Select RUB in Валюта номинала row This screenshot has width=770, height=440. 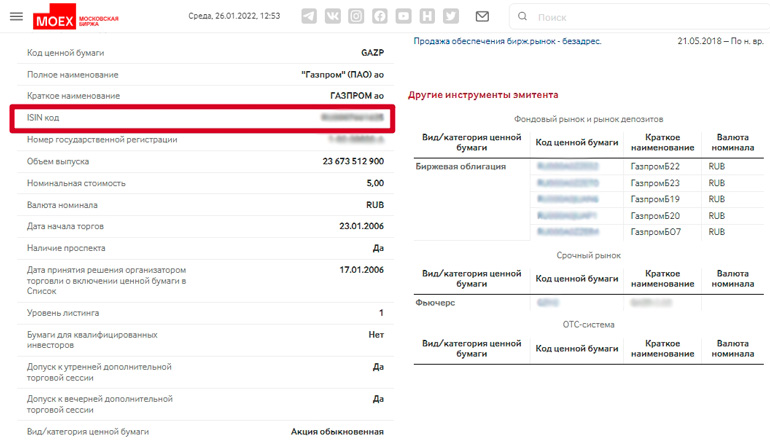[x=375, y=205]
